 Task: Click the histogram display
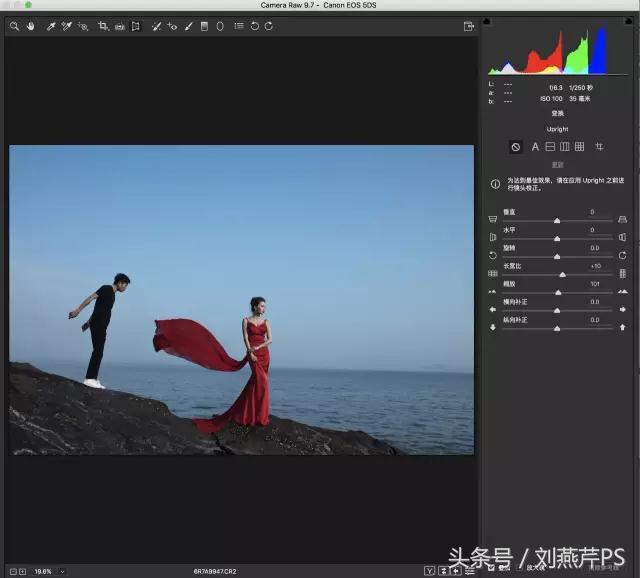click(558, 50)
